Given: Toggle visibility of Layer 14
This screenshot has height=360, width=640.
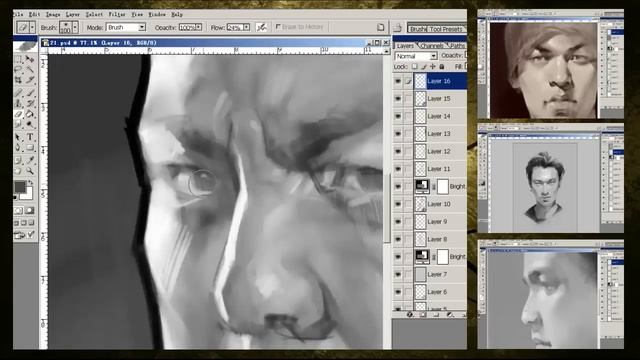Looking at the screenshot, I should (398, 116).
